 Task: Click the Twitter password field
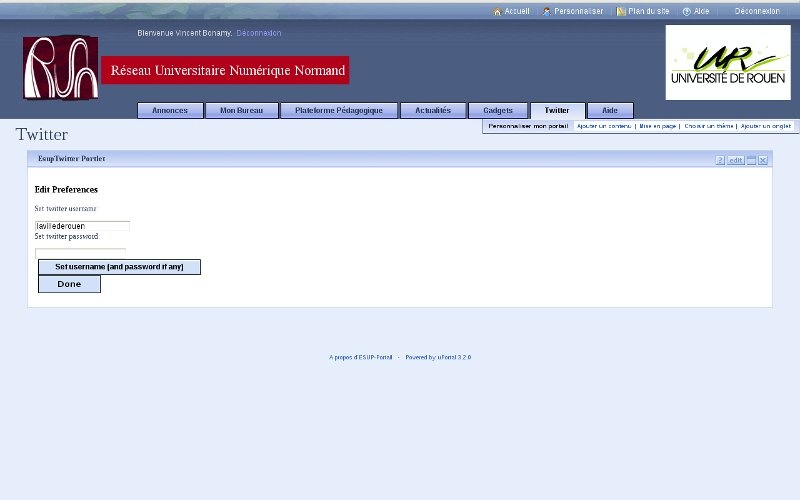click(80, 253)
